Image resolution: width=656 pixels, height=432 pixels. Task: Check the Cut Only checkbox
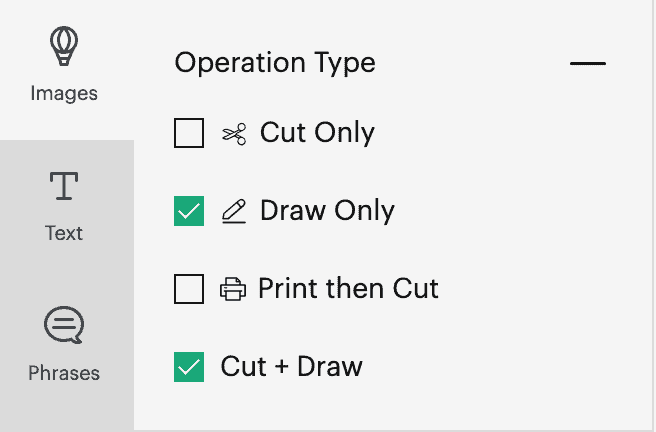(189, 133)
